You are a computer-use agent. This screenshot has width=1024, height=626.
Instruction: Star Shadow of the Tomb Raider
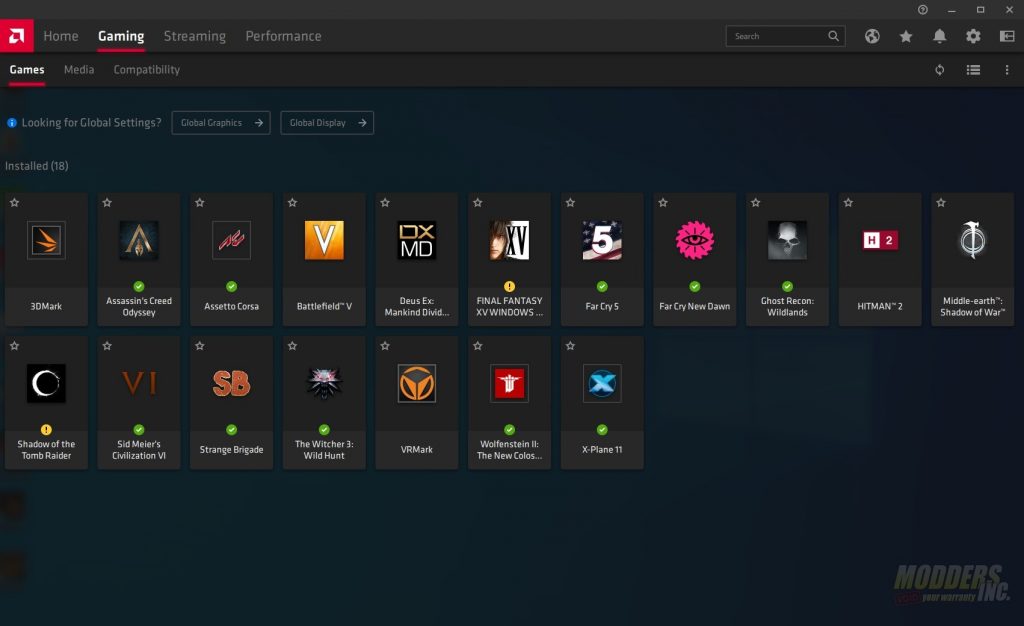(x=14, y=346)
